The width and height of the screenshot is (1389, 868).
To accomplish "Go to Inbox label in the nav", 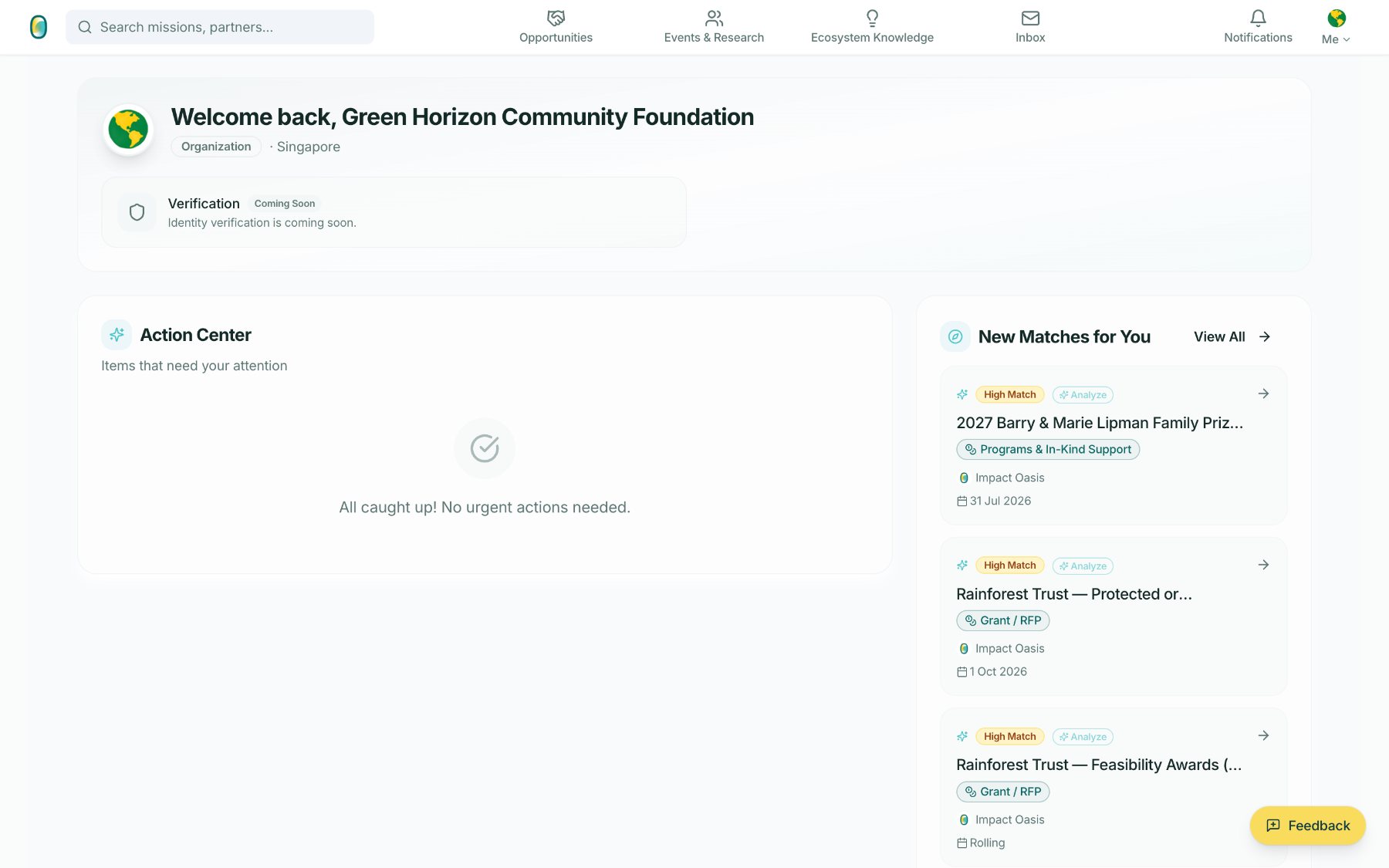I will [1030, 38].
